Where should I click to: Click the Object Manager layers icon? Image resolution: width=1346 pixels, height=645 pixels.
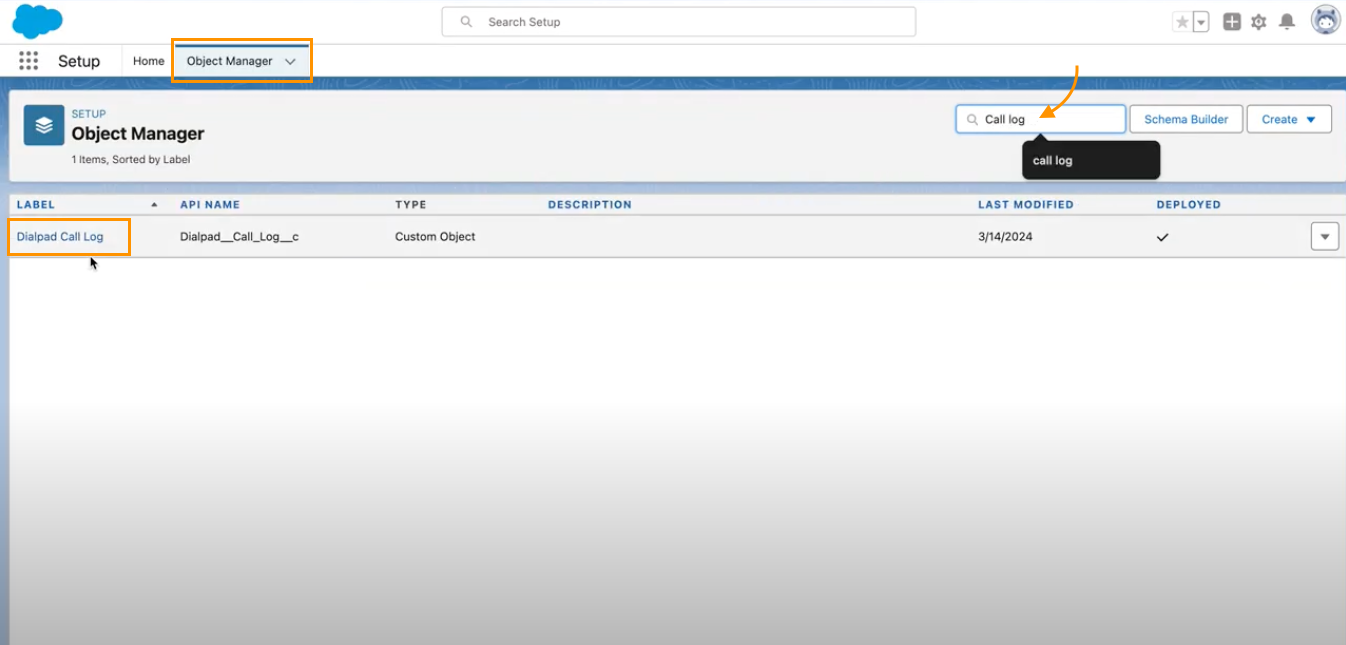(x=44, y=125)
